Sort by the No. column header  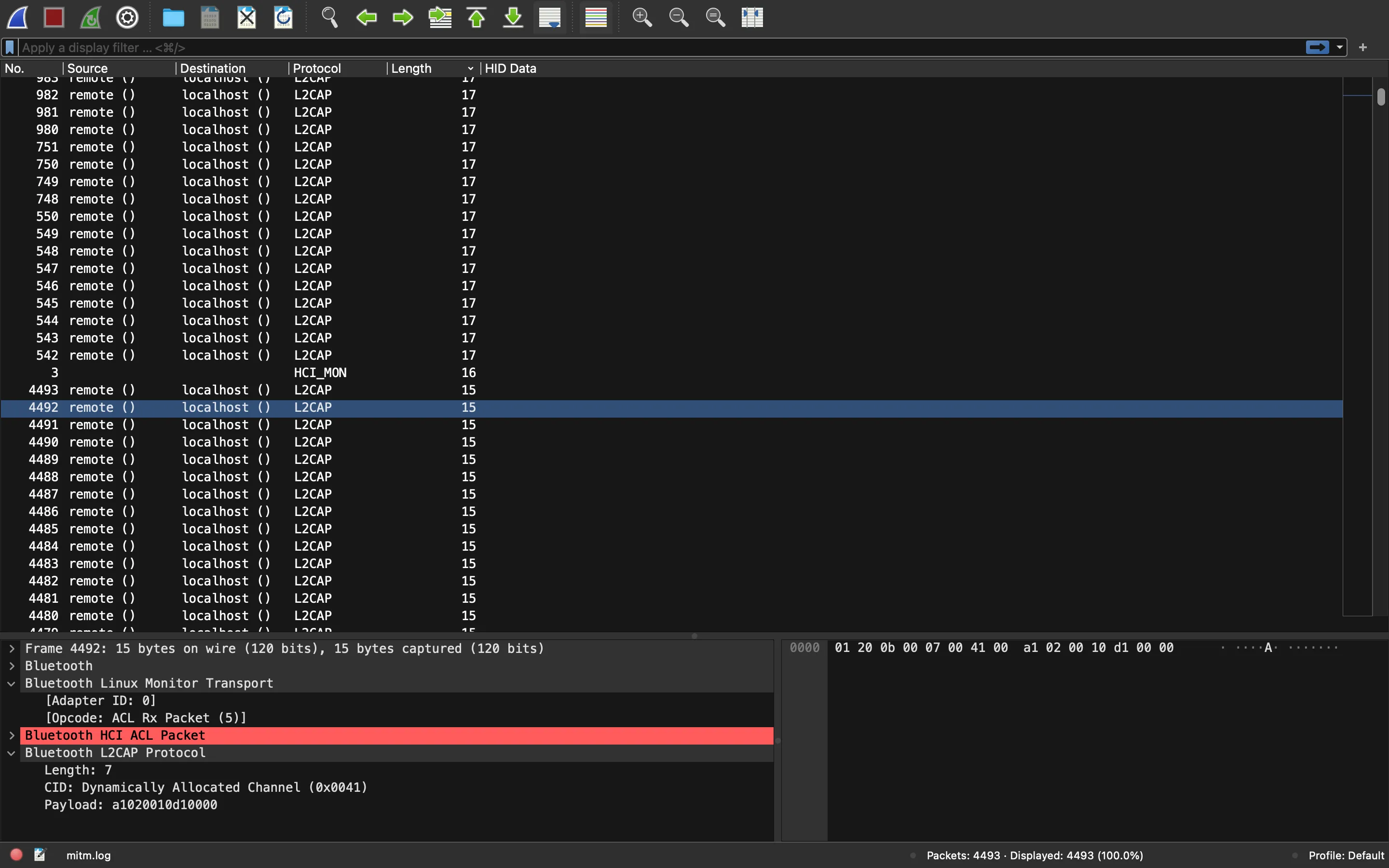(31, 68)
